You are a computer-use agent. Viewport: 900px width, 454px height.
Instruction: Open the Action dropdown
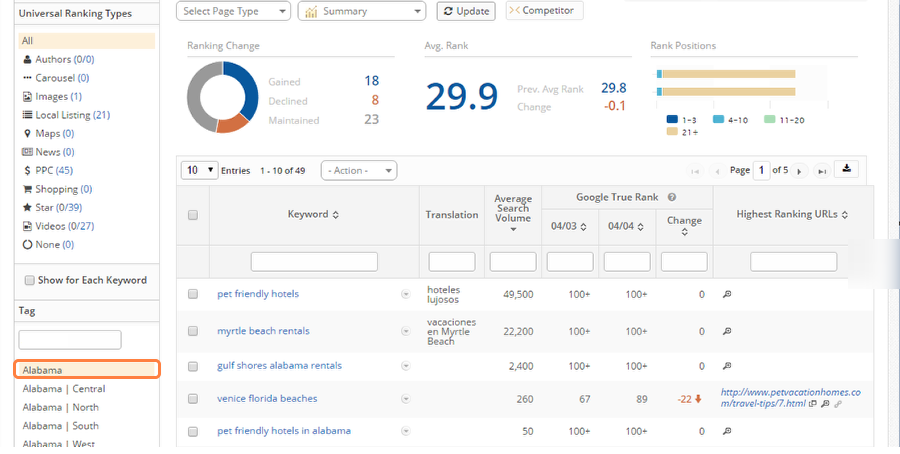(359, 170)
